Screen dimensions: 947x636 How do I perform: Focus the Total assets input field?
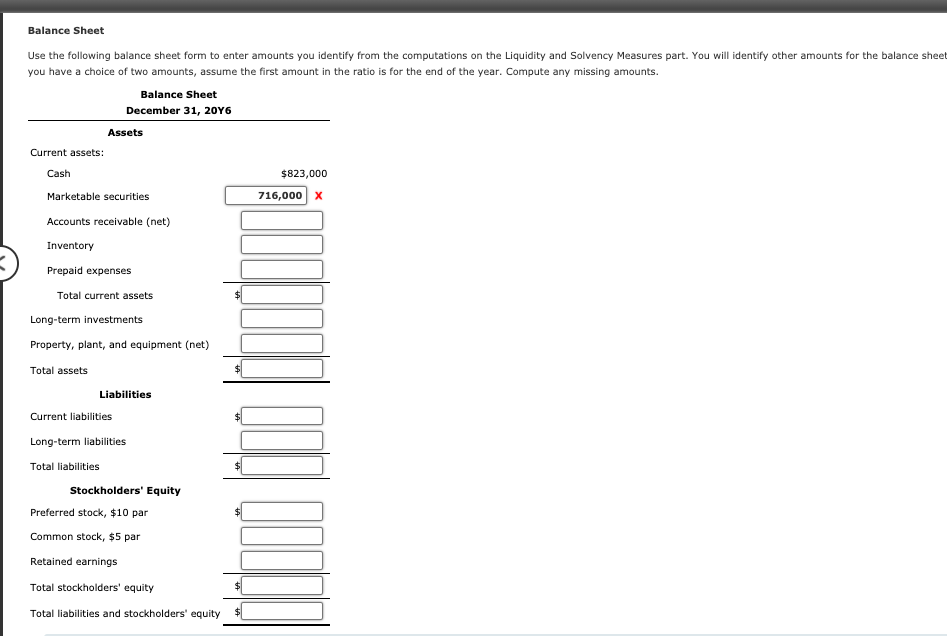282,368
